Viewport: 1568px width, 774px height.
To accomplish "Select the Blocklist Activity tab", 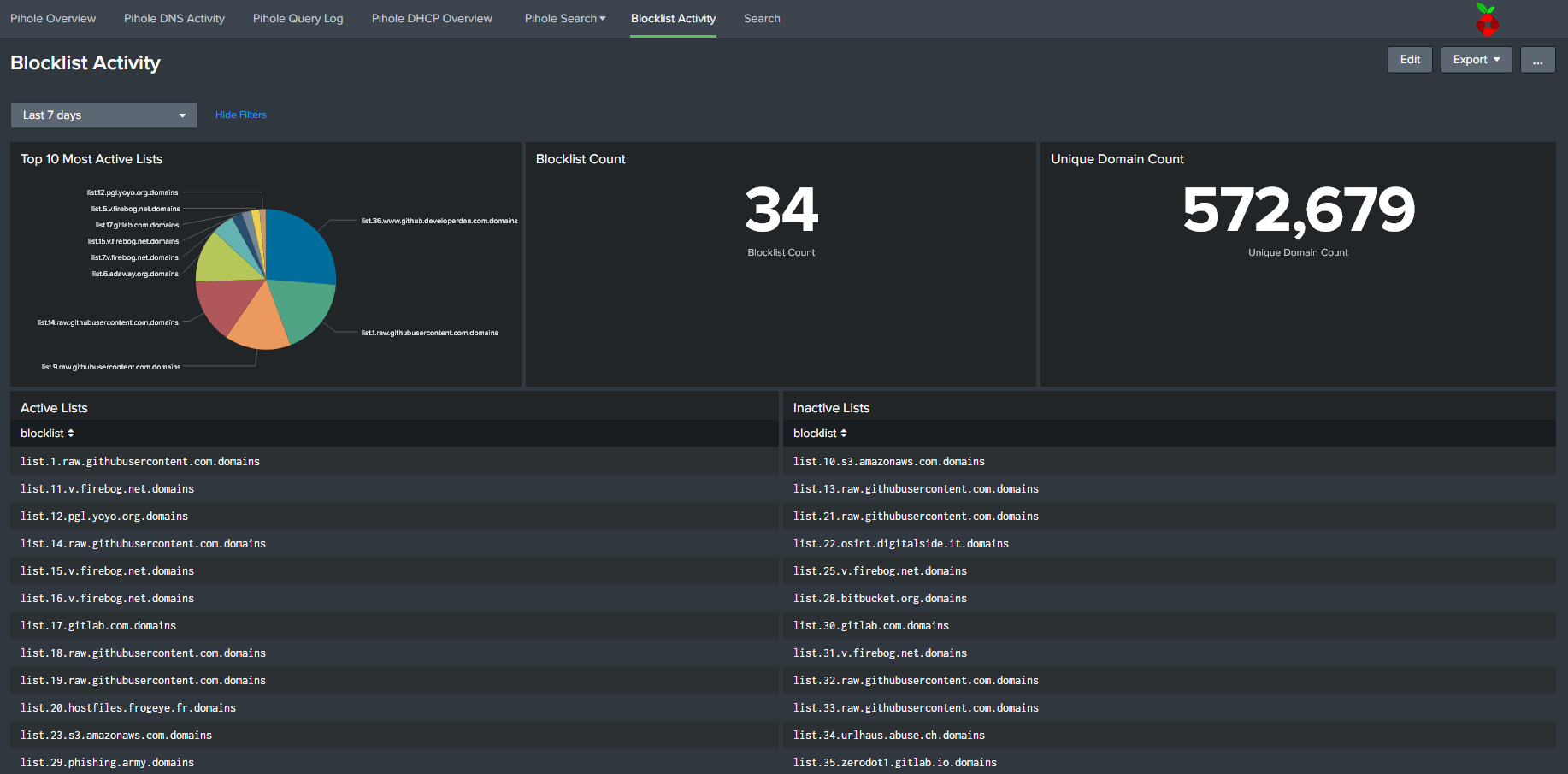I will click(674, 18).
